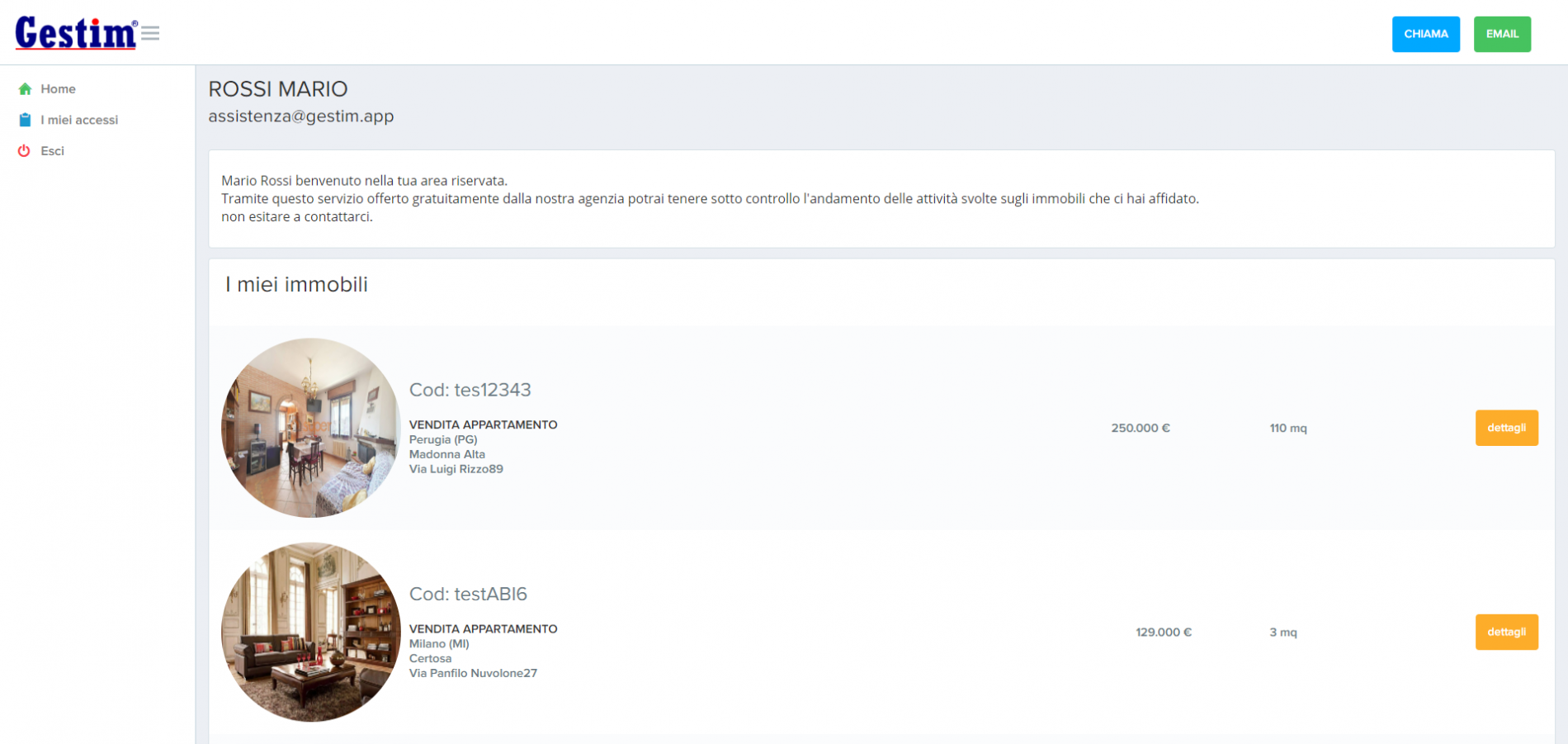Click the blue clipboard accessi icon

tap(25, 120)
